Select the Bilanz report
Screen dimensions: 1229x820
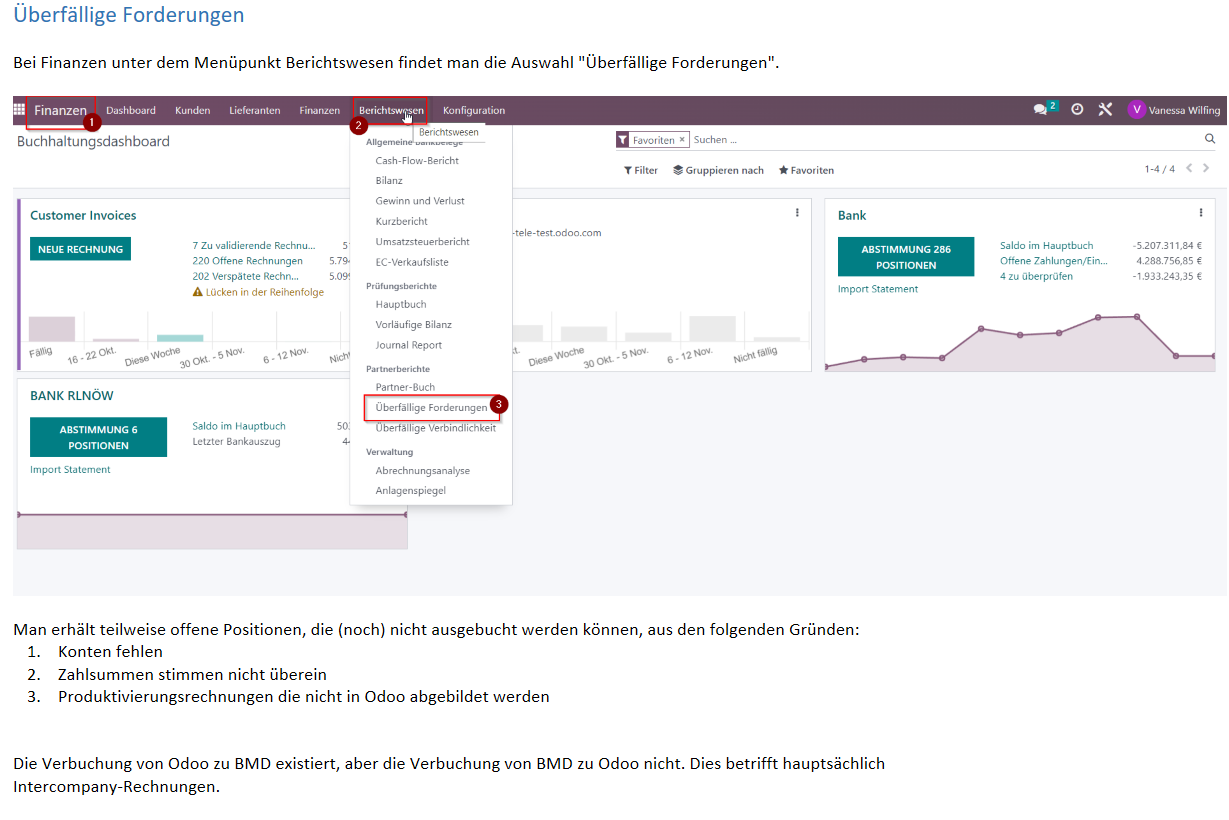coord(389,181)
